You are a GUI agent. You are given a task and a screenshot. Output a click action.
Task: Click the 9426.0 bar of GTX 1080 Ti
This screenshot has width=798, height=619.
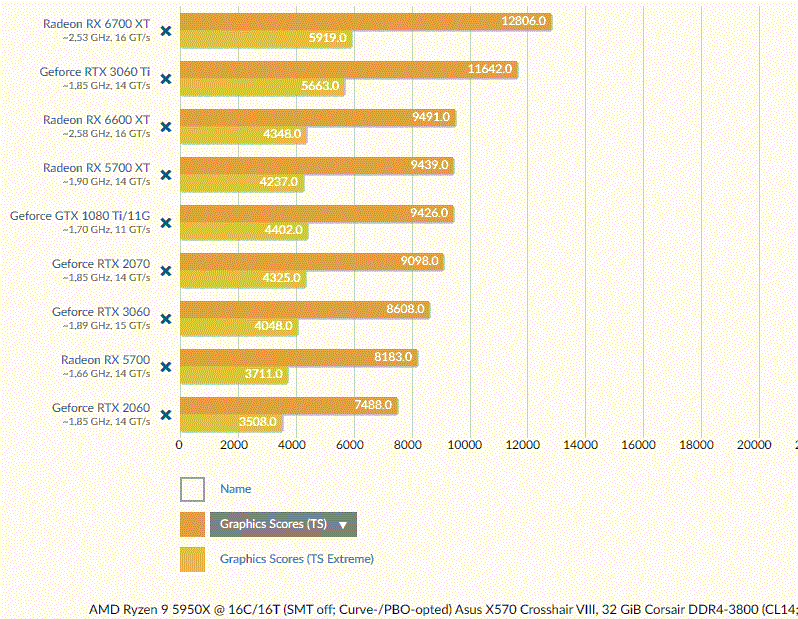coord(317,213)
